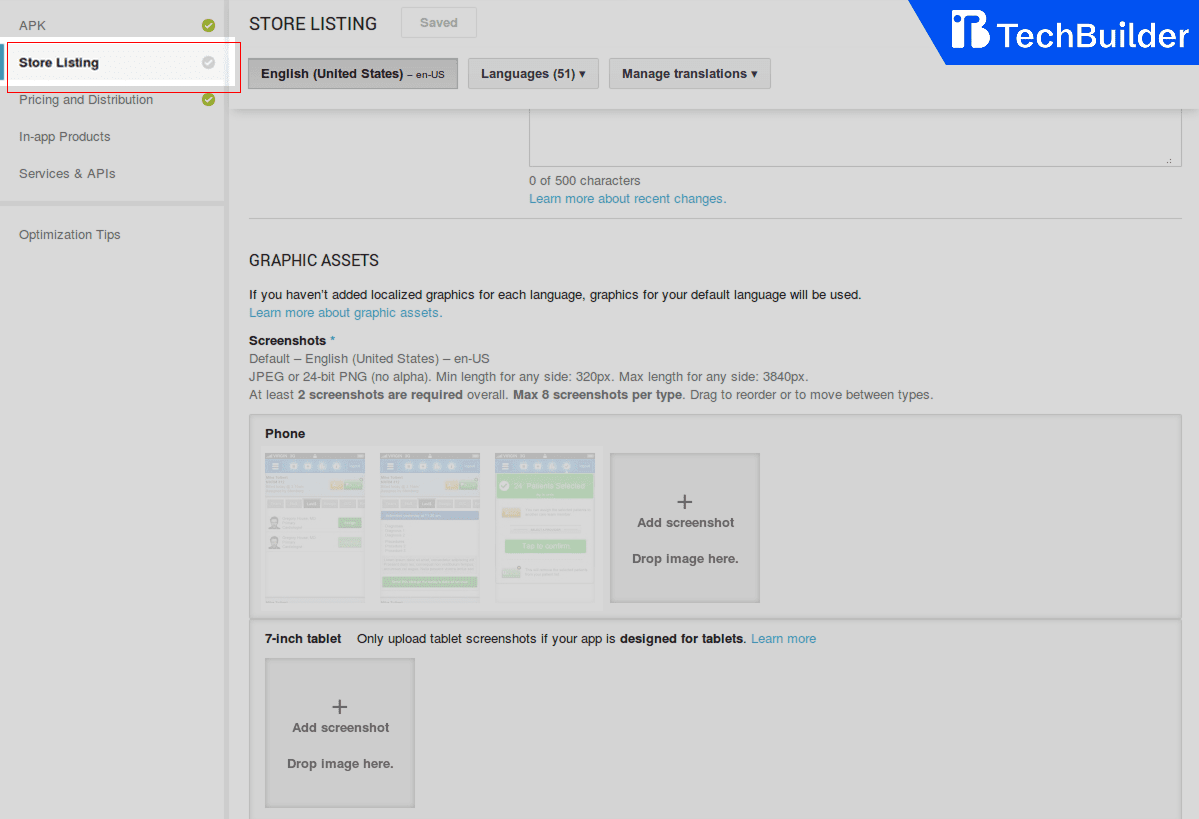Open the Manage translations dropdown
Image resolution: width=1199 pixels, height=819 pixels.
pos(689,73)
